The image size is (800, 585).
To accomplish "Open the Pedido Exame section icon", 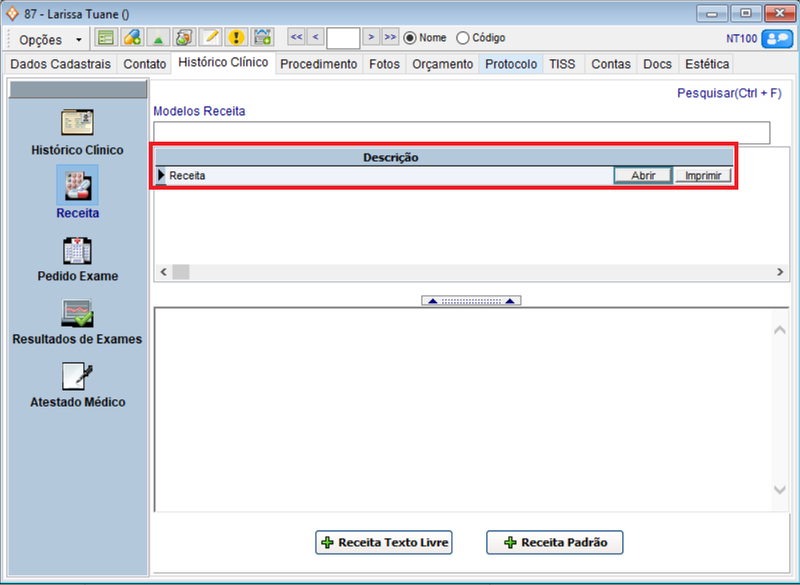I will click(x=77, y=250).
